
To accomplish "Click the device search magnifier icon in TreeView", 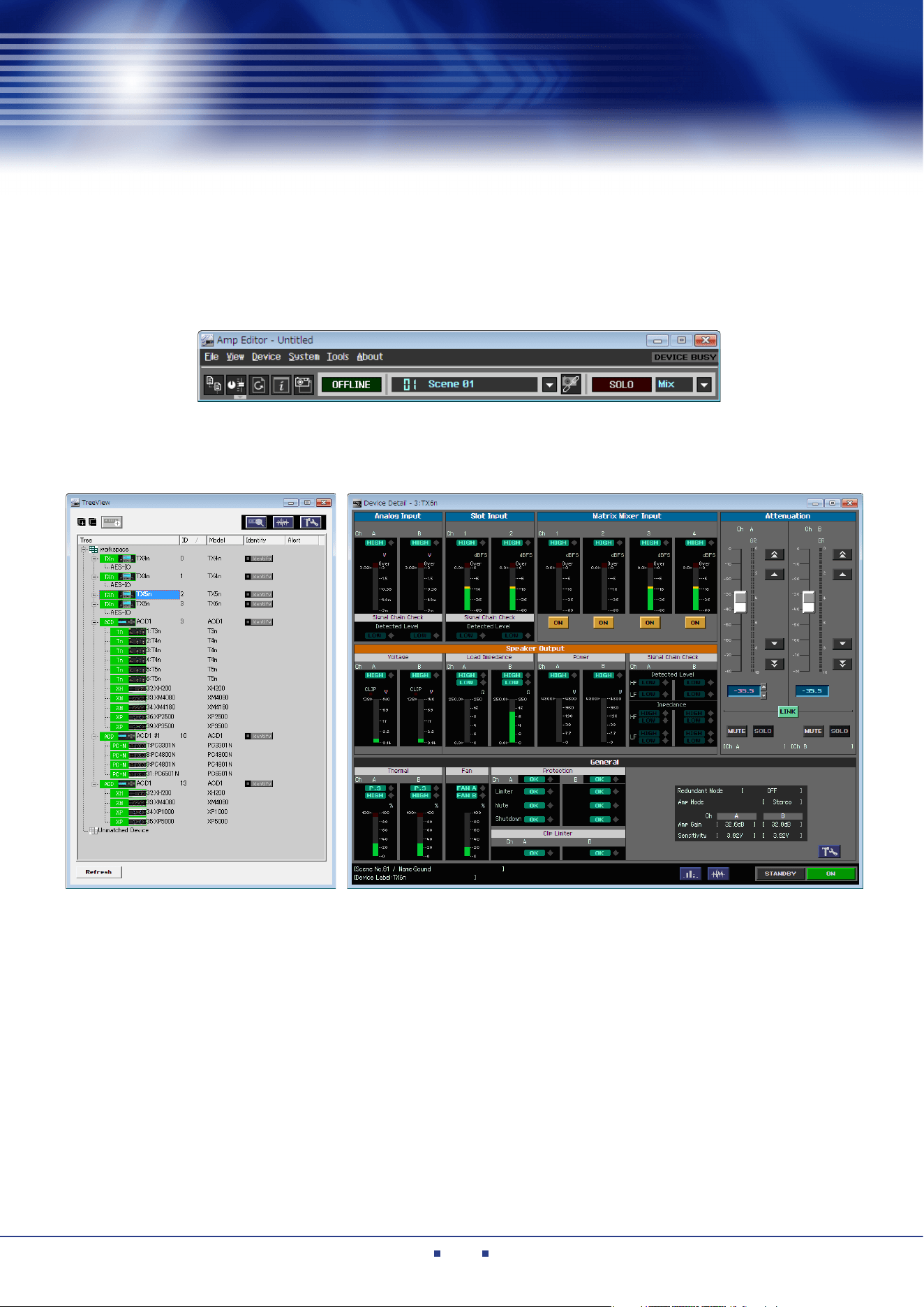I will 255,522.
